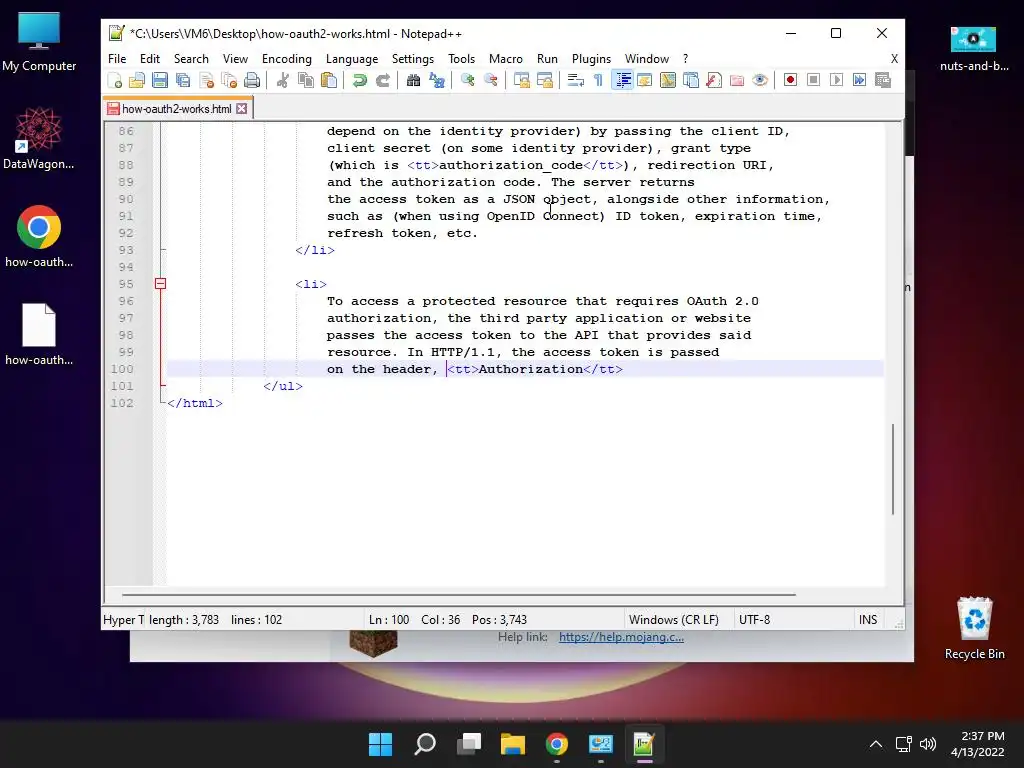The width and height of the screenshot is (1024, 768).
Task: Toggle file monitoring eye icon
Action: point(760,80)
